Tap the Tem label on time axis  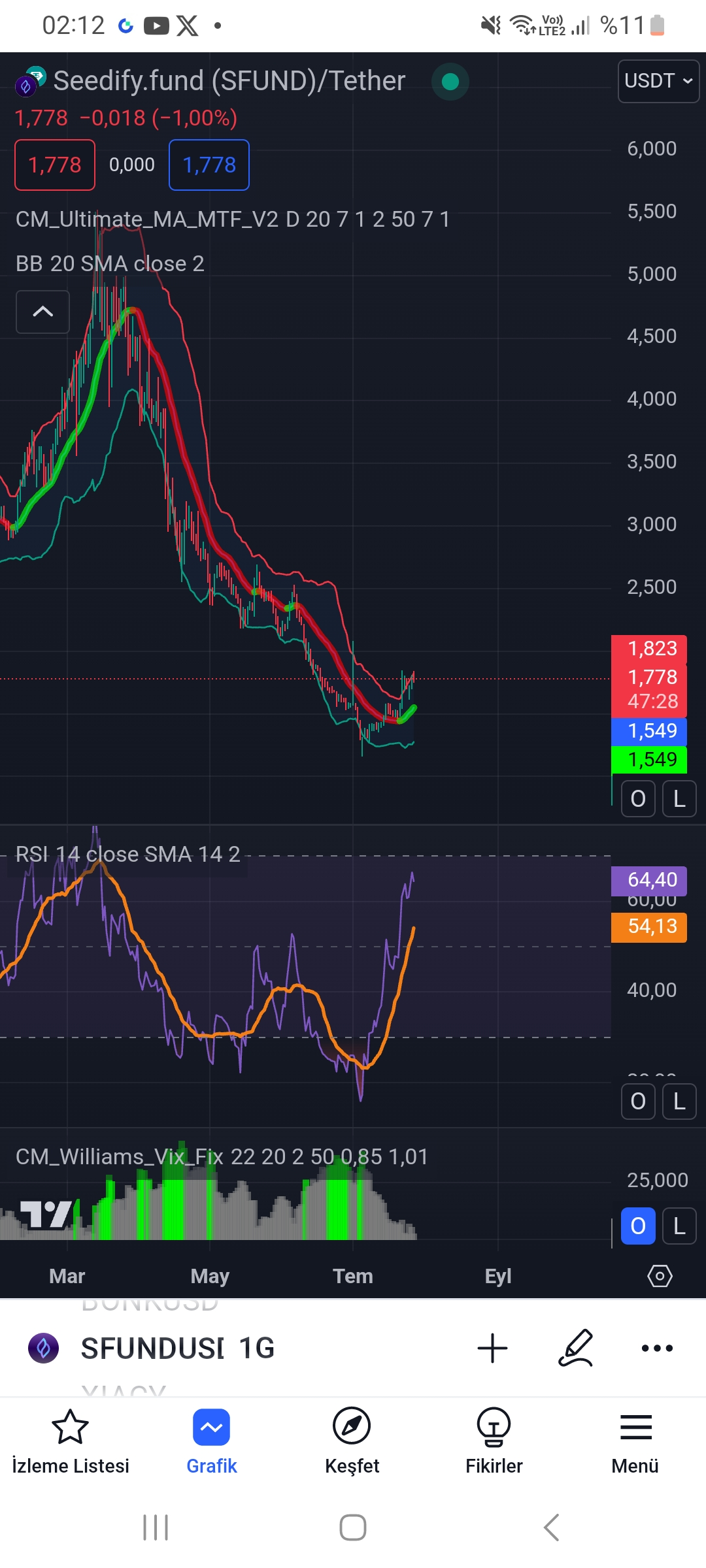click(353, 1277)
